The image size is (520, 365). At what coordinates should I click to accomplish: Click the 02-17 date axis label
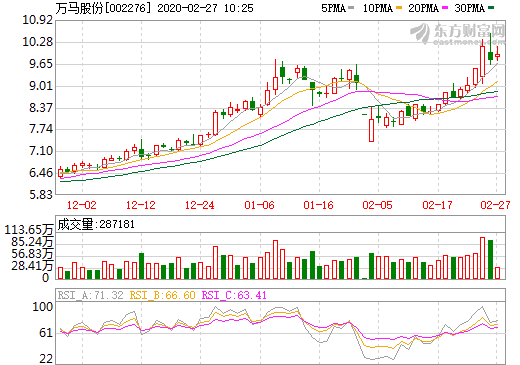tap(437, 205)
